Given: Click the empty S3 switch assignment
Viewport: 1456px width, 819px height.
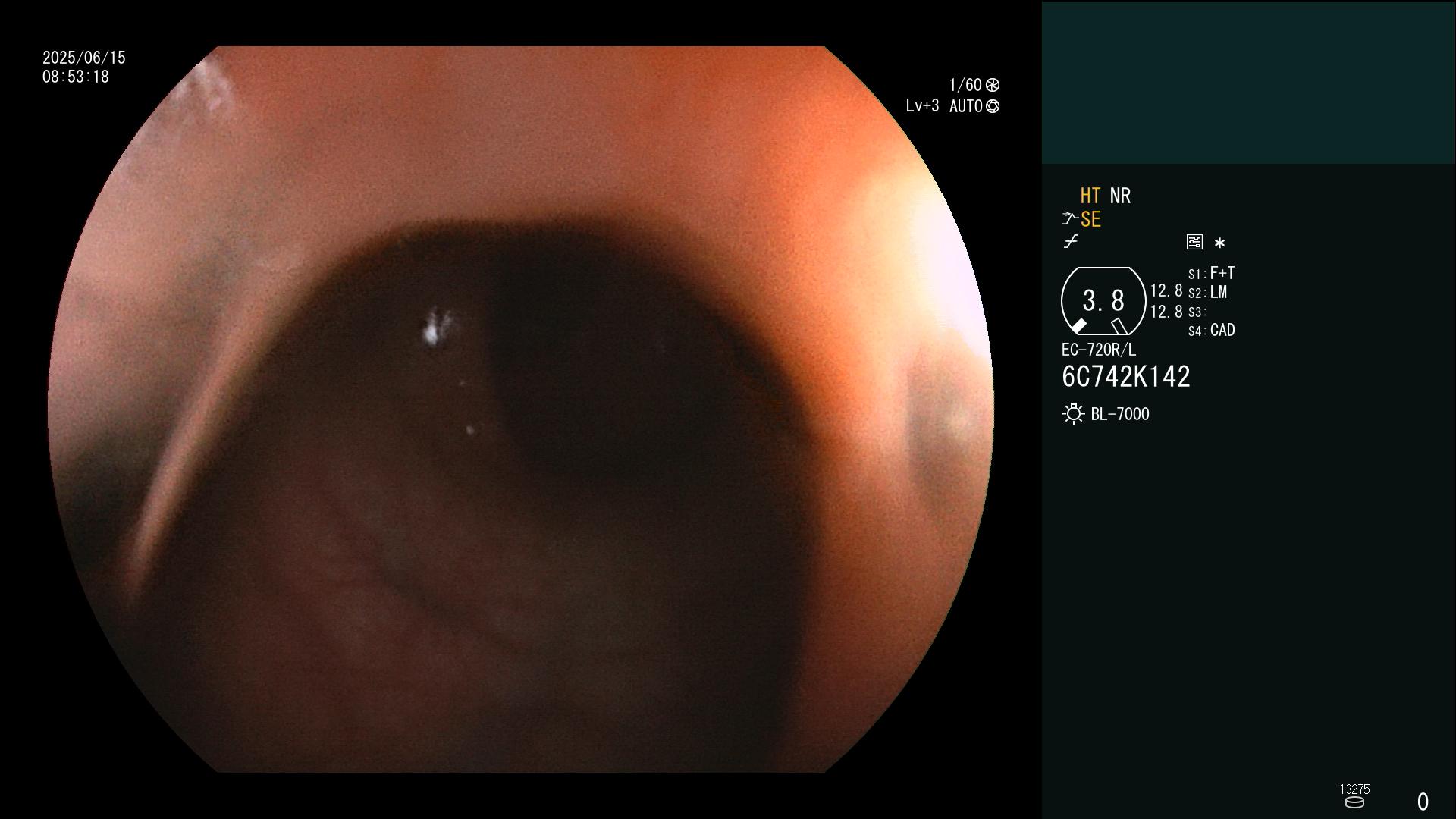Looking at the screenshot, I should [x=1197, y=312].
